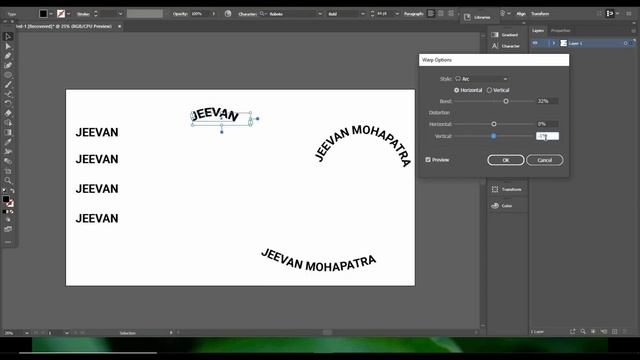Click Layer 1 thumbnail icon
Image resolution: width=640 pixels, height=360 pixels.
[564, 43]
